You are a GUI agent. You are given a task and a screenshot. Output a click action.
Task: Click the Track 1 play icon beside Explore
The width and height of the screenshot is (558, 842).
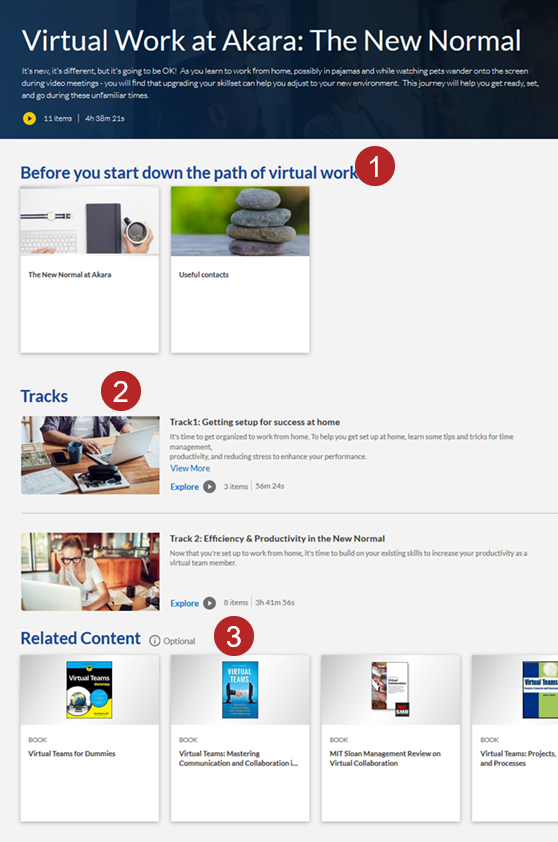point(209,487)
